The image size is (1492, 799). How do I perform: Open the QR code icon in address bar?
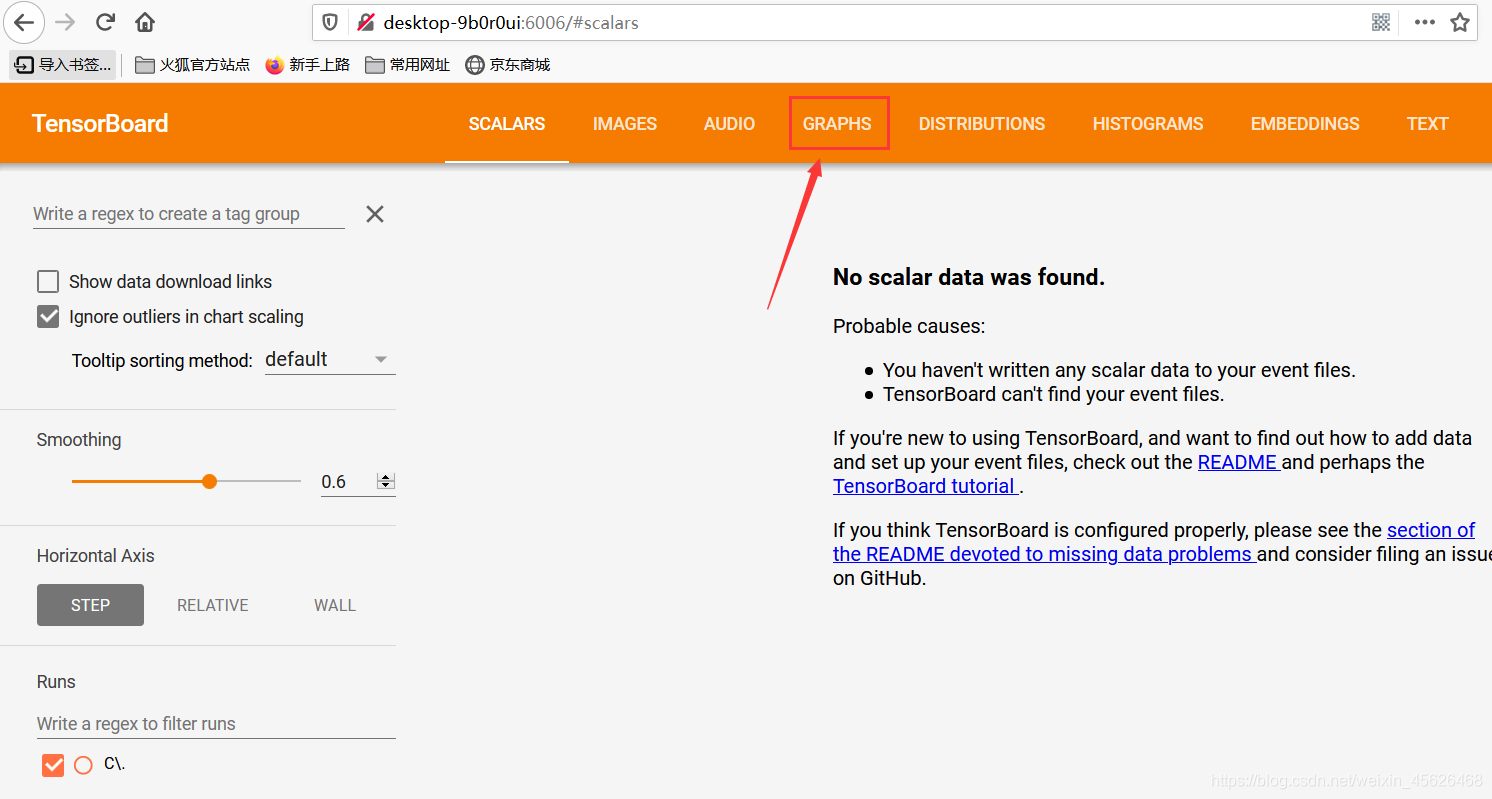click(x=1381, y=22)
